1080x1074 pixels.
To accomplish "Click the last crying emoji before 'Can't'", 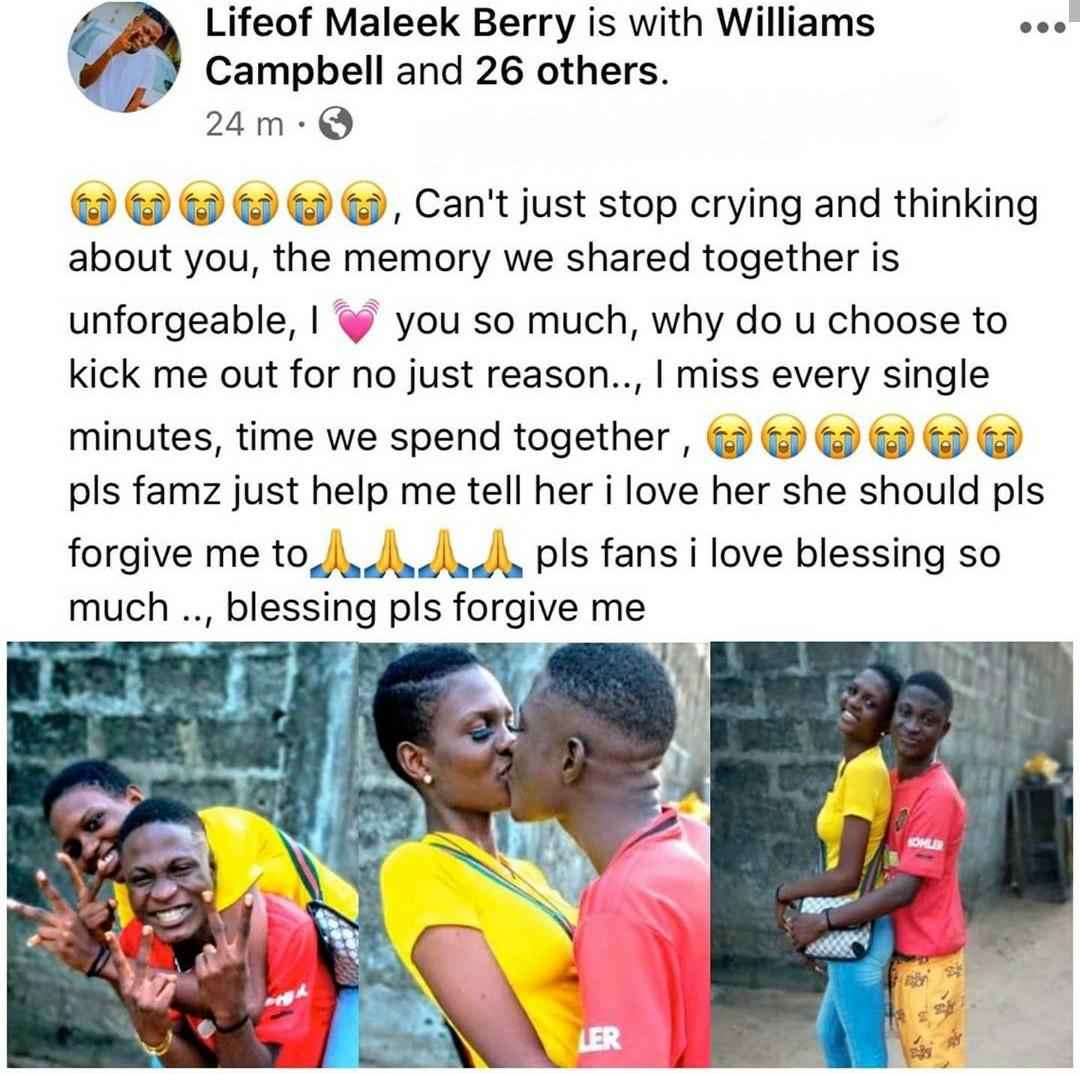I will pos(364,204).
